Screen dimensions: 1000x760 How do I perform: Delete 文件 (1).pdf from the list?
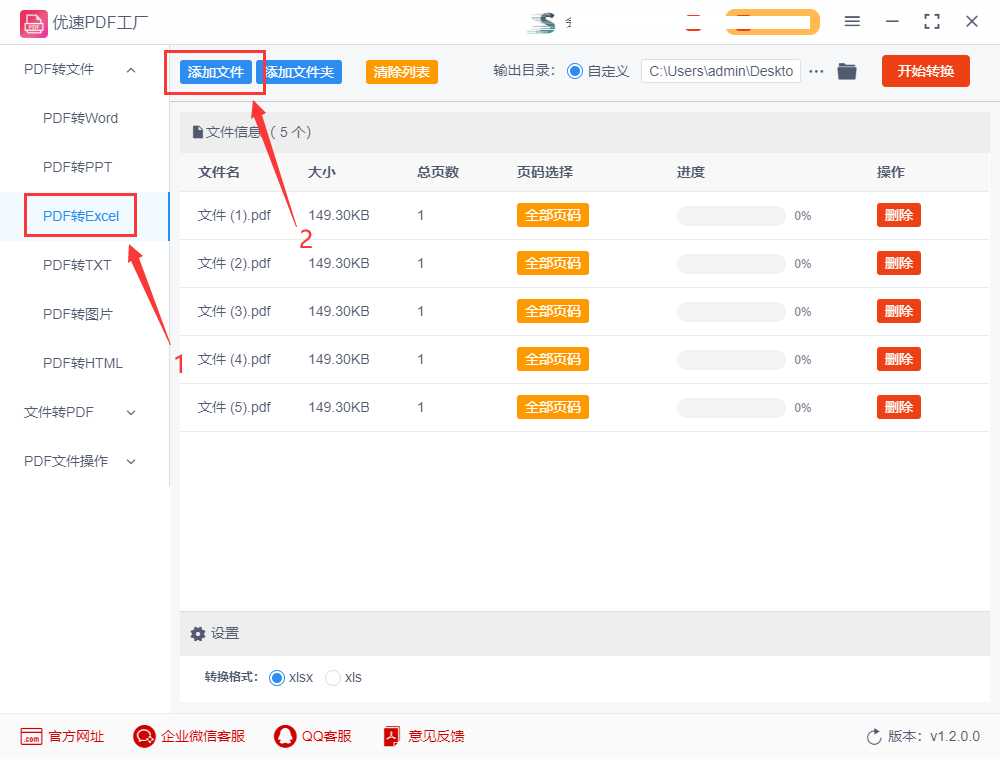click(899, 216)
